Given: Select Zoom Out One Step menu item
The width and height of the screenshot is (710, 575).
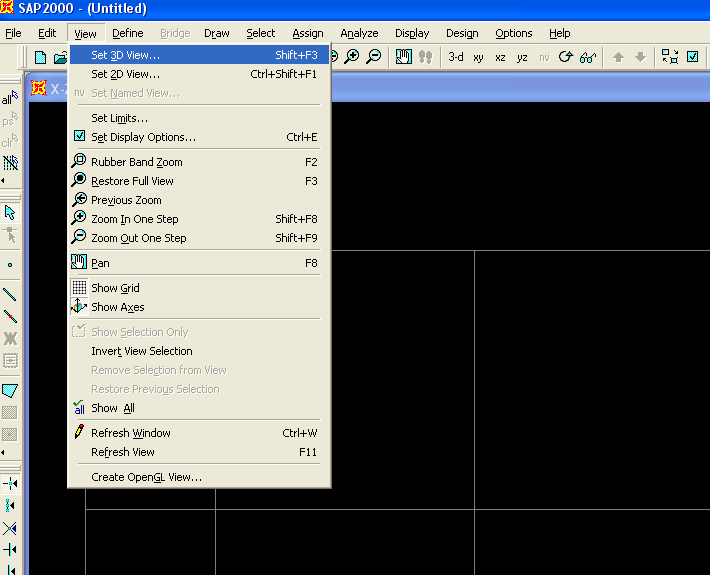Looking at the screenshot, I should (x=199, y=238).
